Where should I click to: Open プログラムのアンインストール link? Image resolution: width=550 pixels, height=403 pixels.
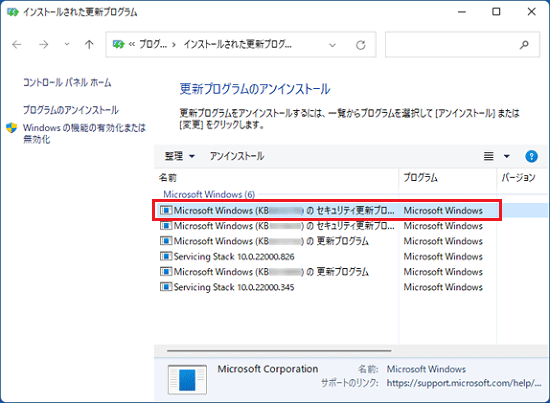71,110
